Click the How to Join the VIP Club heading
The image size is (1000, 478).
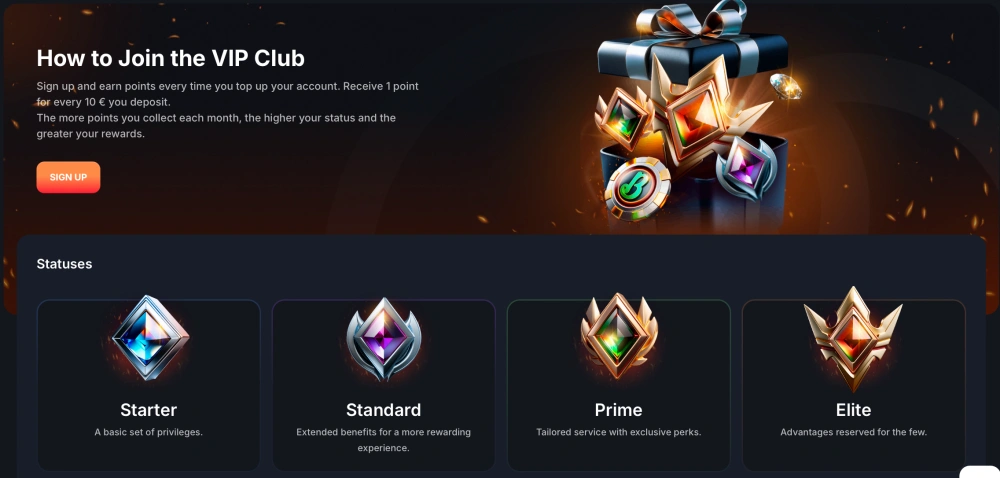coord(170,58)
